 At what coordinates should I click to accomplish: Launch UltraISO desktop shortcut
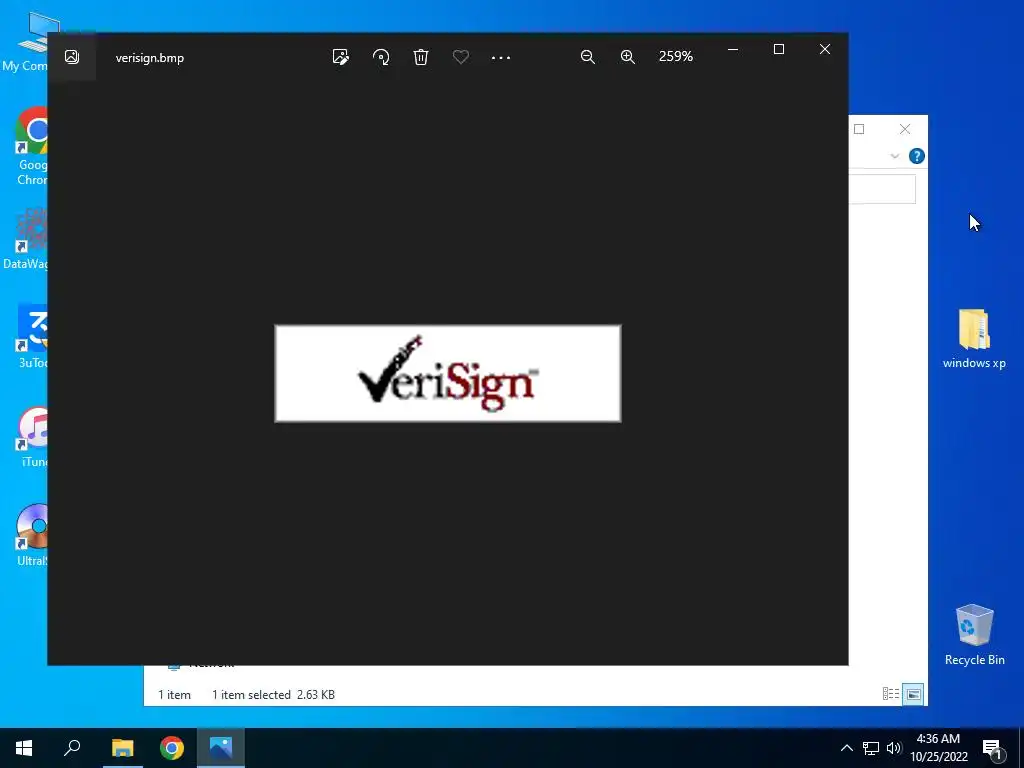coord(31,536)
